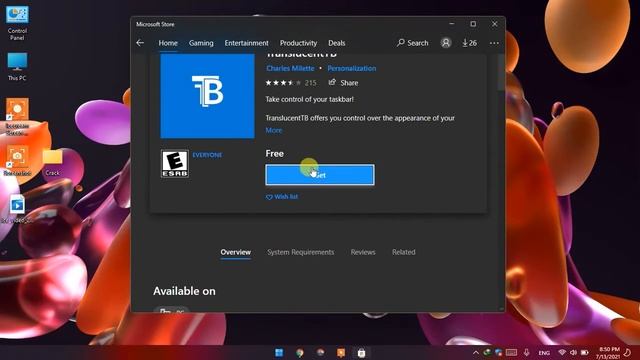Select This PC desktop icon
Screen dimensions: 640x360
pos(17,67)
